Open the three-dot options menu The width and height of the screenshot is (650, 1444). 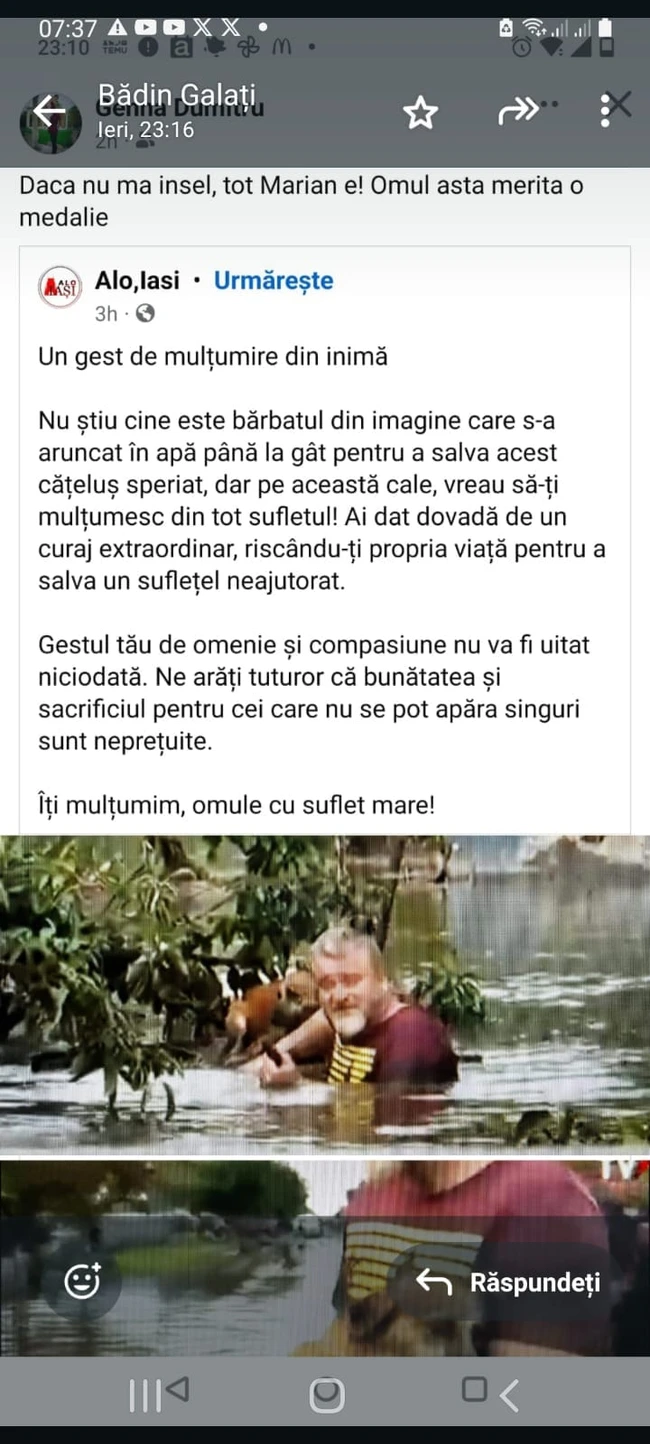click(605, 111)
